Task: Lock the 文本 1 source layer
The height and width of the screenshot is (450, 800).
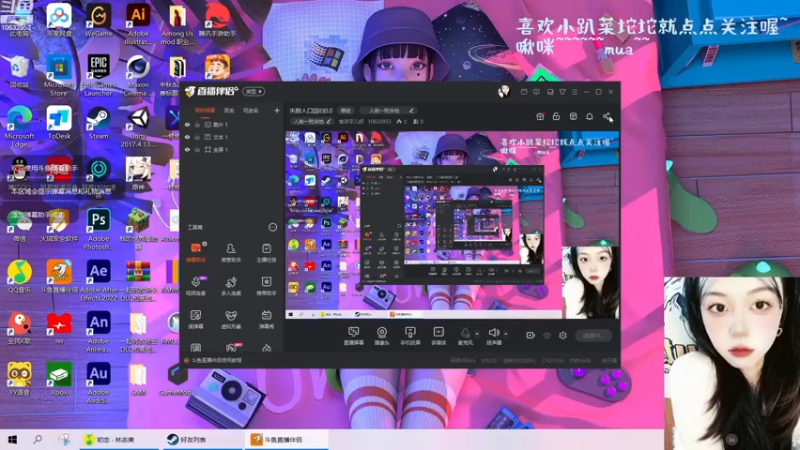Action: (x=197, y=137)
